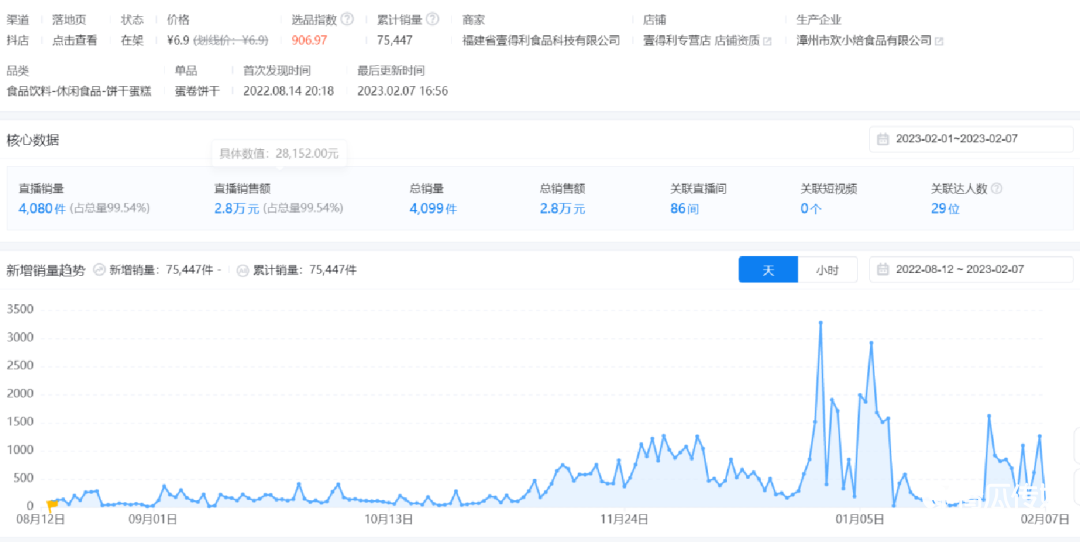Click 点击查看 landing page link

pyautogui.click(x=75, y=40)
